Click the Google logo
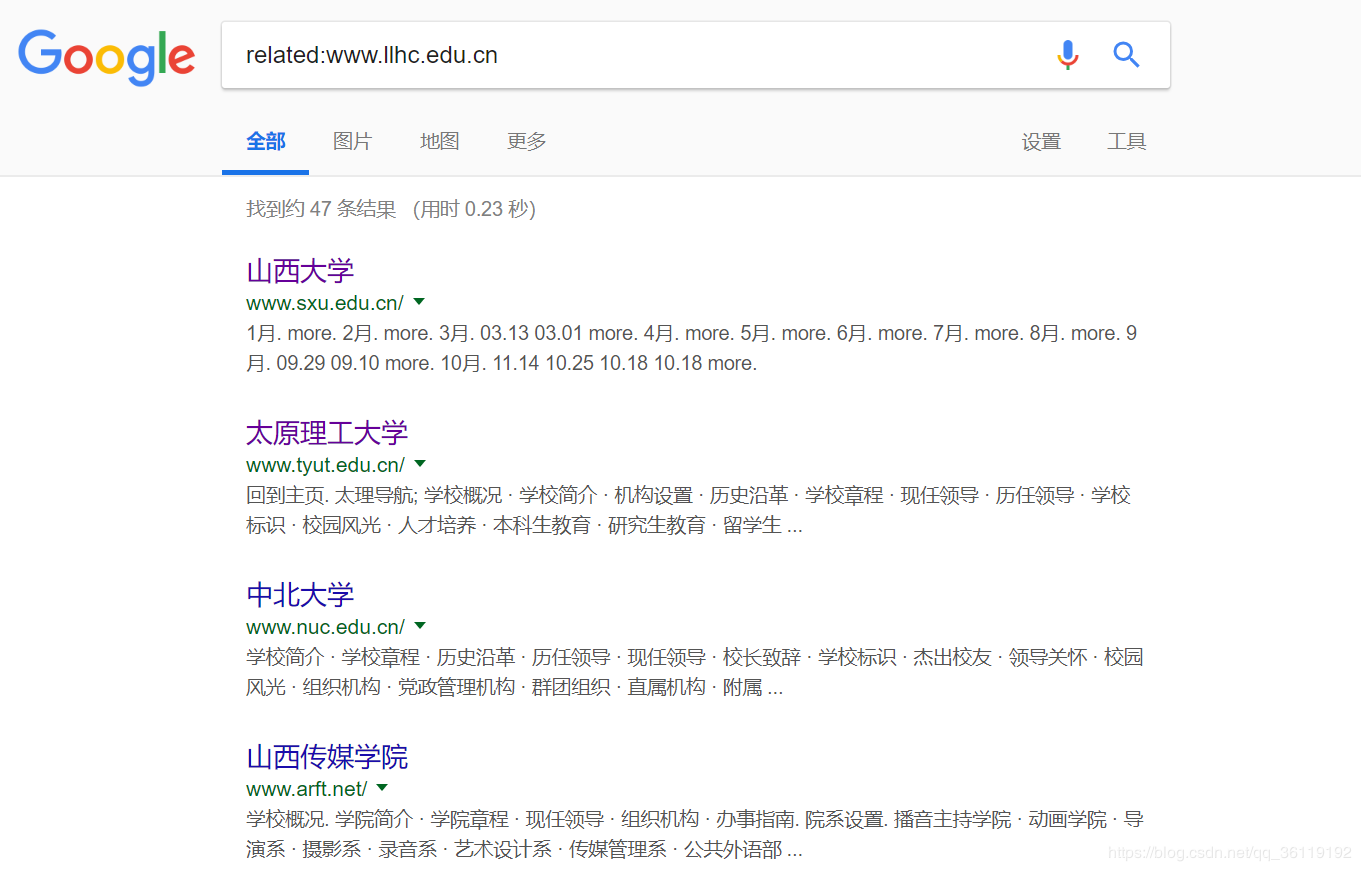Viewport: 1361px width, 871px height. [x=106, y=57]
